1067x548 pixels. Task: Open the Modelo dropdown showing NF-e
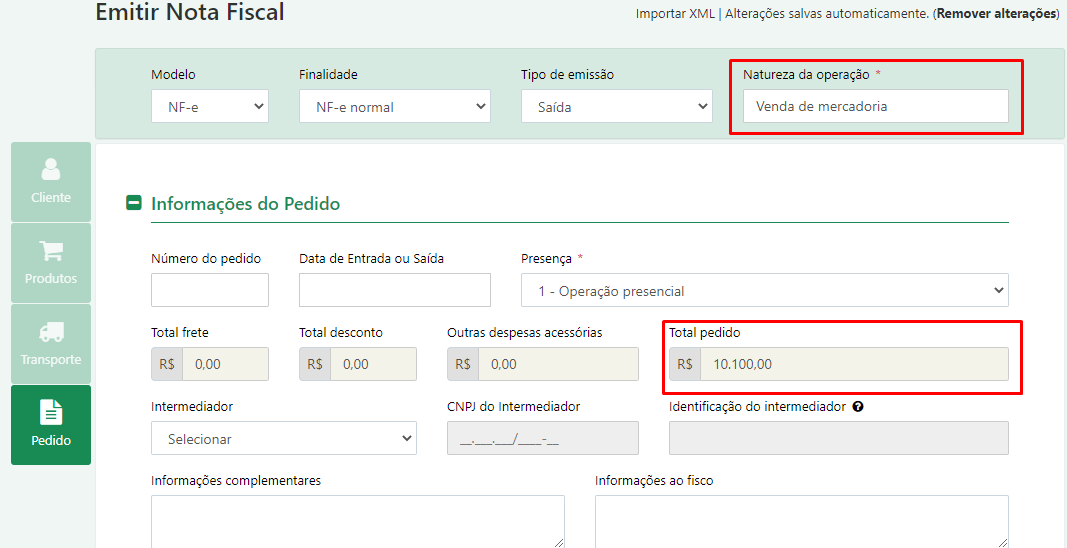(210, 106)
